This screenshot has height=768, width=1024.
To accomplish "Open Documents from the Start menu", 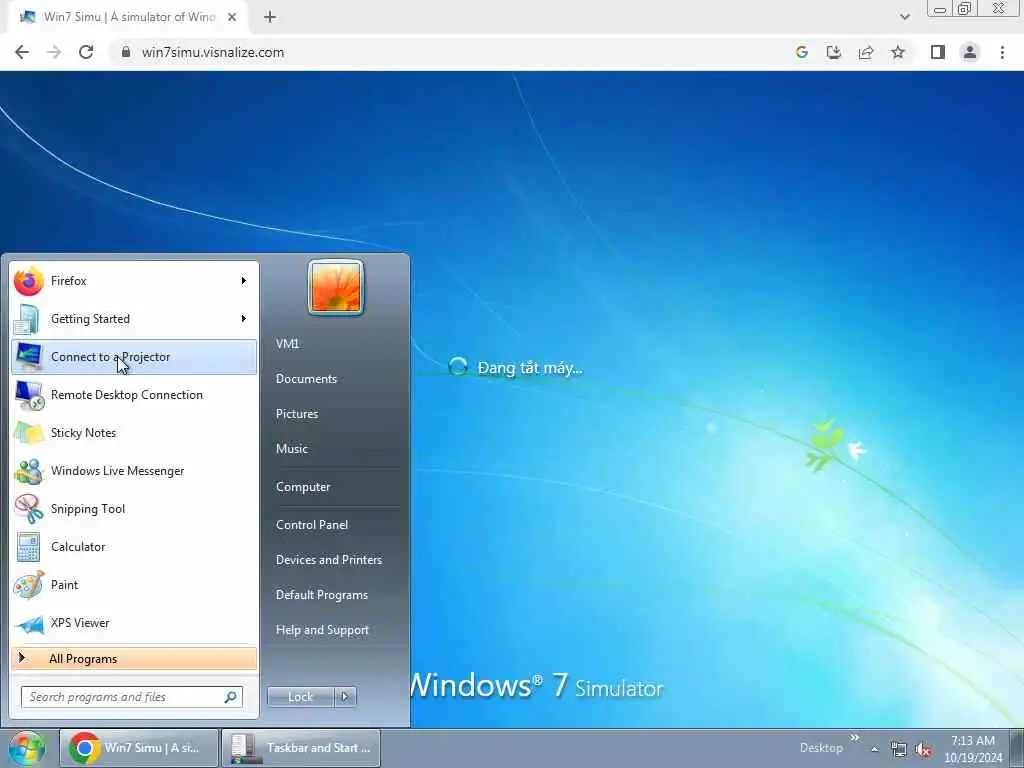I will click(306, 379).
